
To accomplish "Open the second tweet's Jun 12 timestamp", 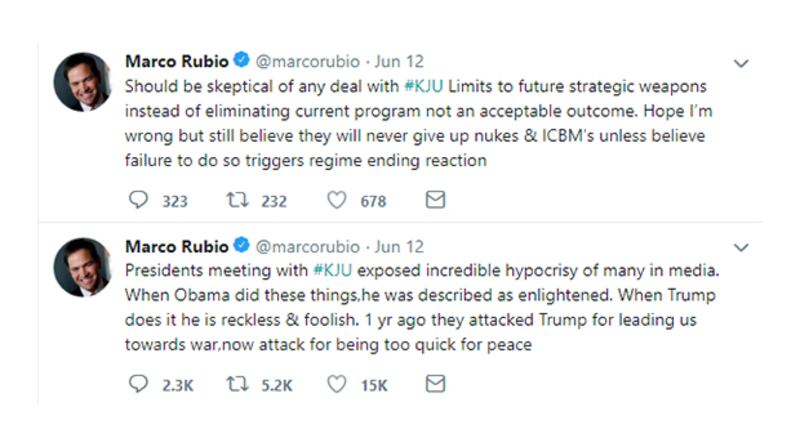I will pos(400,246).
